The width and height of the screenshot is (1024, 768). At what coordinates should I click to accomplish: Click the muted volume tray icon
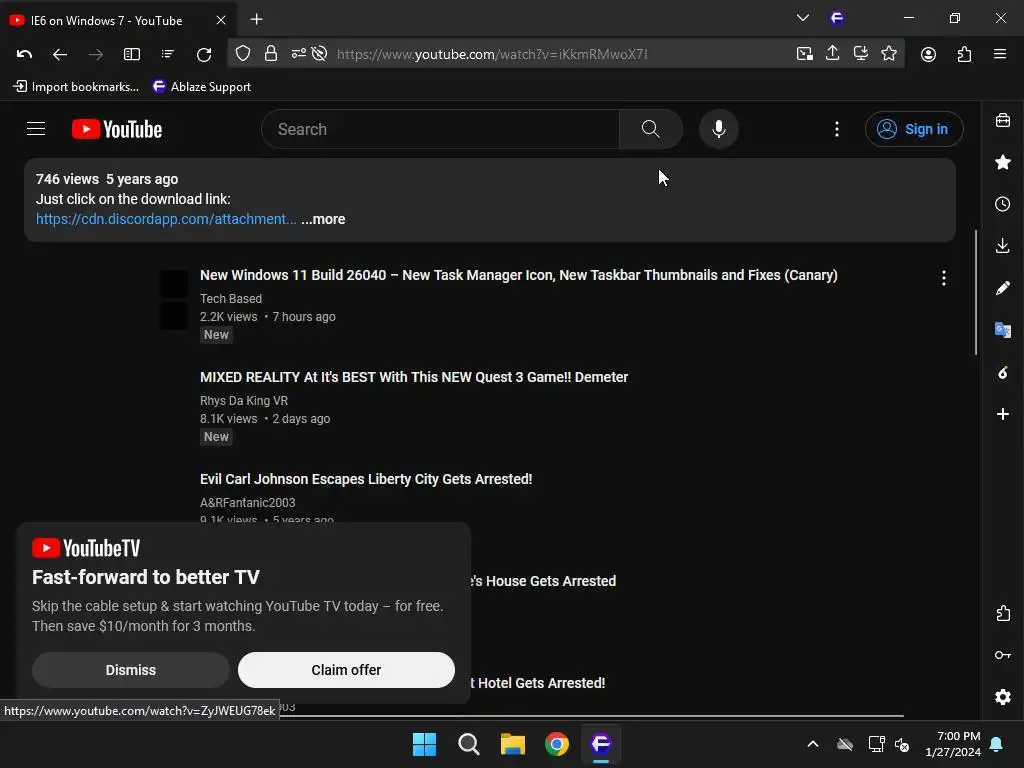pyautogui.click(x=902, y=744)
